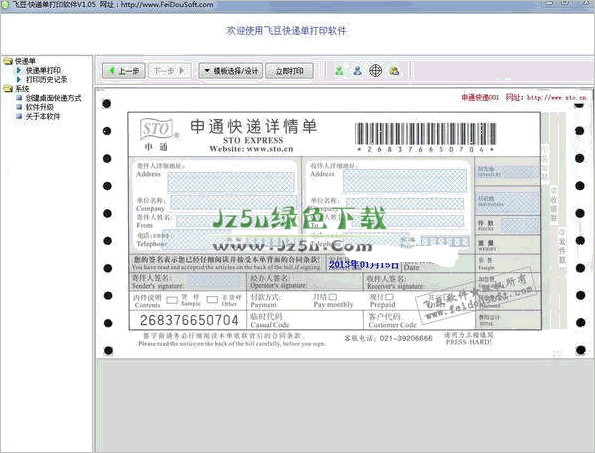The width and height of the screenshot is (595, 453).
Task: Click the Other checkbox under Contents
Action: pyautogui.click(x=212, y=300)
